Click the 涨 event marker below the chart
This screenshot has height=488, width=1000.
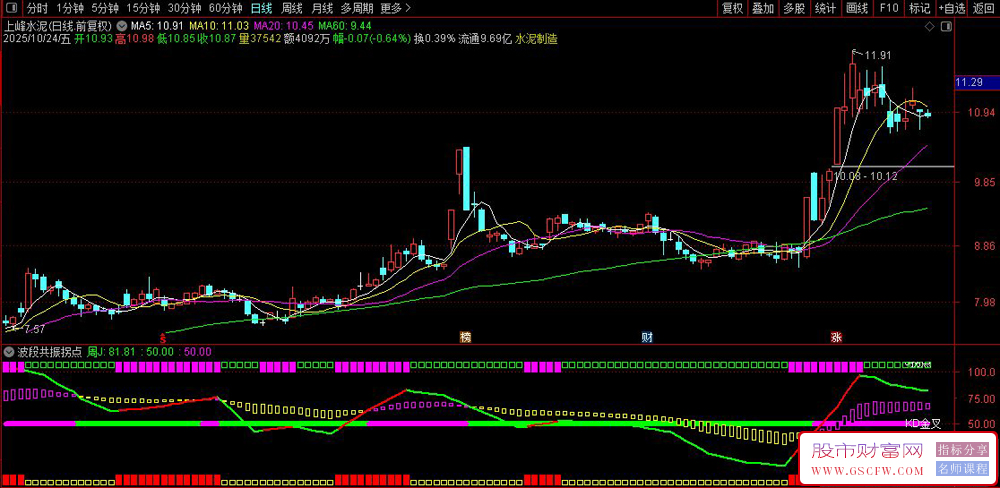point(834,337)
